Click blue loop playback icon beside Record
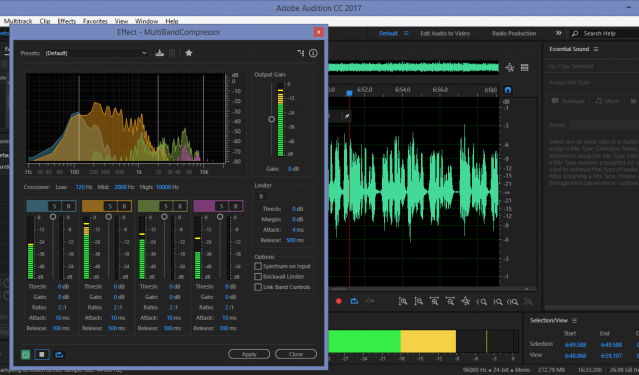The width and height of the screenshot is (639, 375). tap(354, 301)
